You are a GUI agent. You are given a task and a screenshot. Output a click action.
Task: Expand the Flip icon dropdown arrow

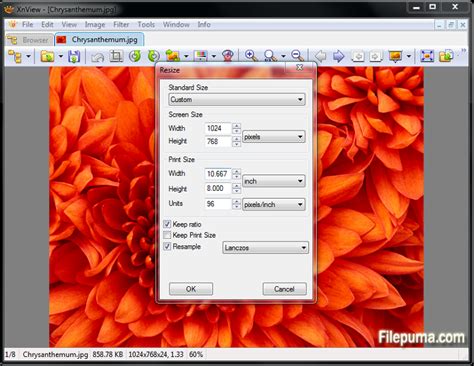(186, 56)
